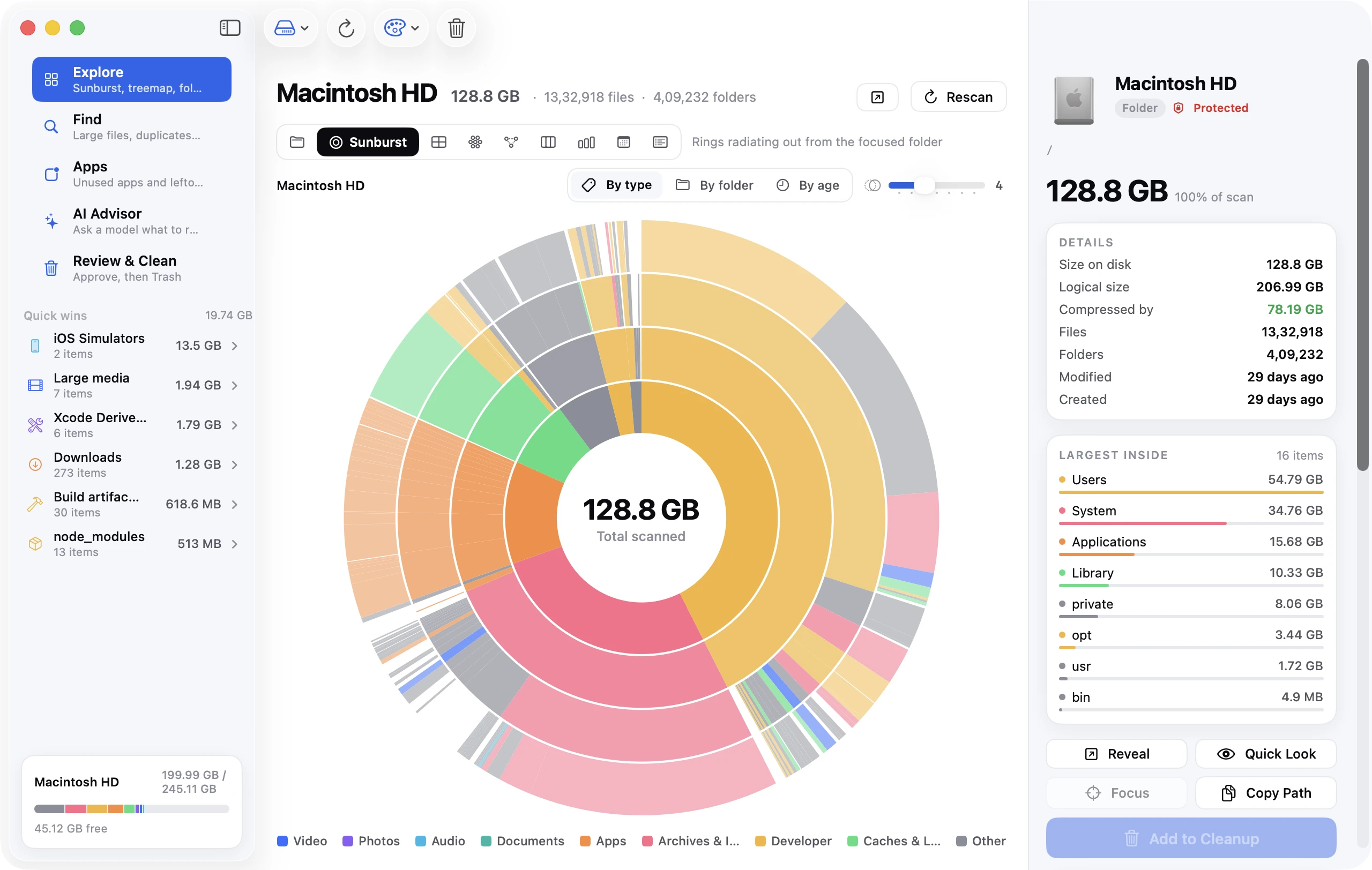Viewport: 1372px width, 870px height.
Task: Open the AI Advisor section
Action: pos(132,221)
